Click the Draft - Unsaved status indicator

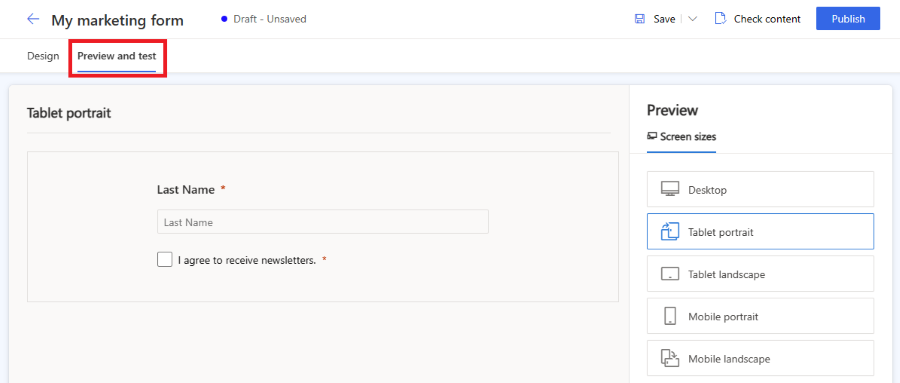click(265, 19)
